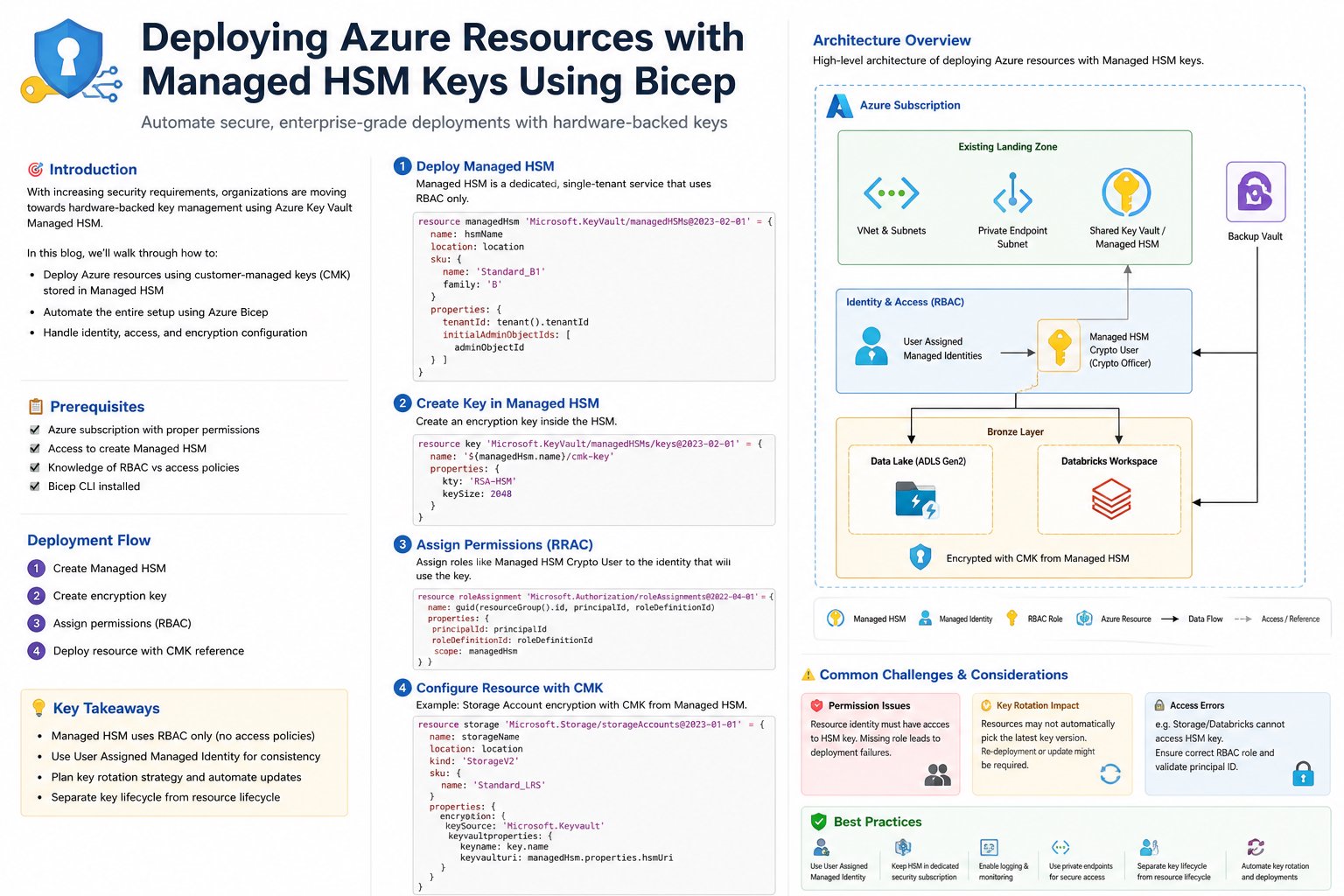Click the Key Takeaways lightbulb icon
The height and width of the screenshot is (896, 1344).
point(38,708)
